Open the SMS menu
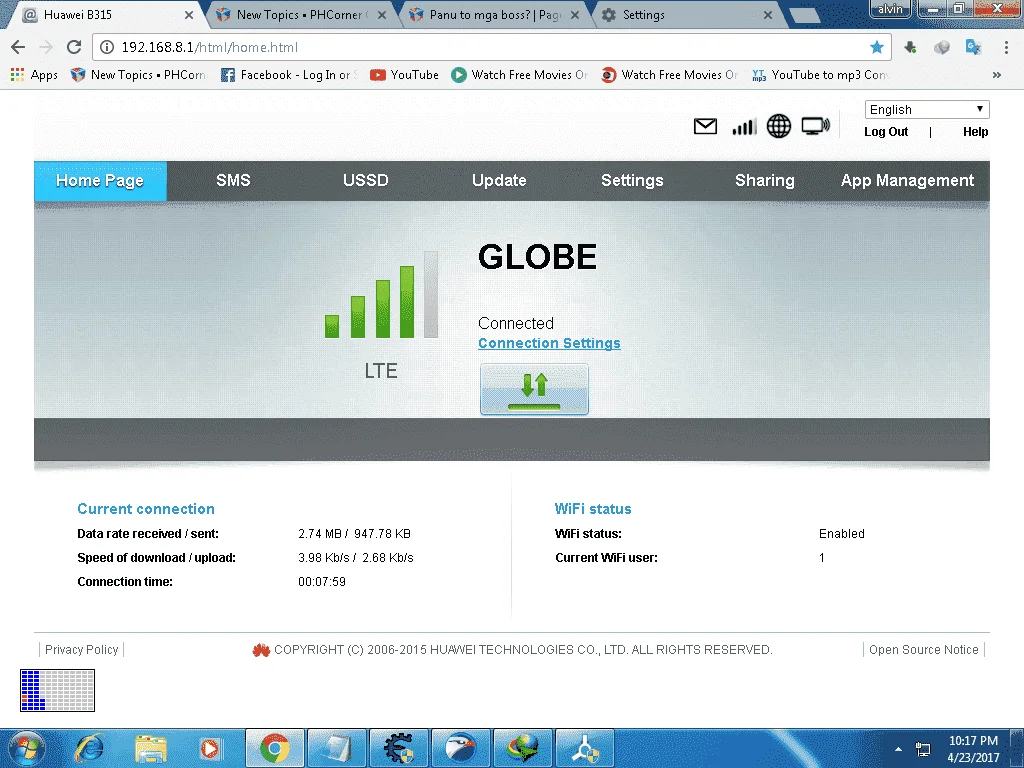This screenshot has height=768, width=1024. click(233, 180)
